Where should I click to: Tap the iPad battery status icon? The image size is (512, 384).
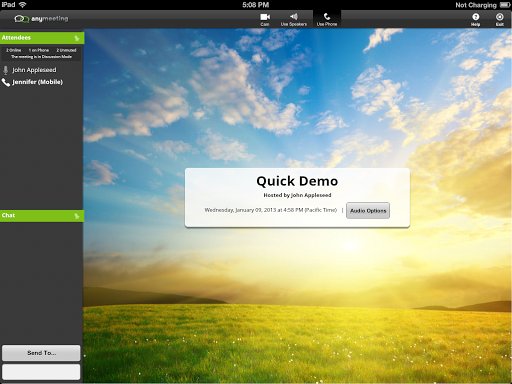[505, 5]
